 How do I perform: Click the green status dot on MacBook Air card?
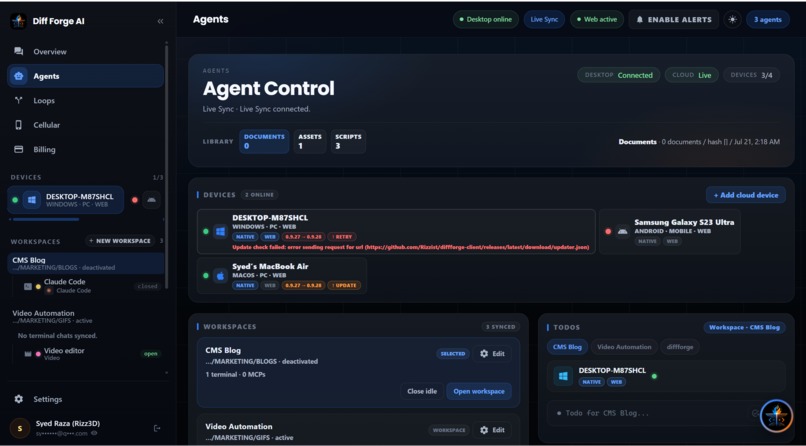pos(206,275)
